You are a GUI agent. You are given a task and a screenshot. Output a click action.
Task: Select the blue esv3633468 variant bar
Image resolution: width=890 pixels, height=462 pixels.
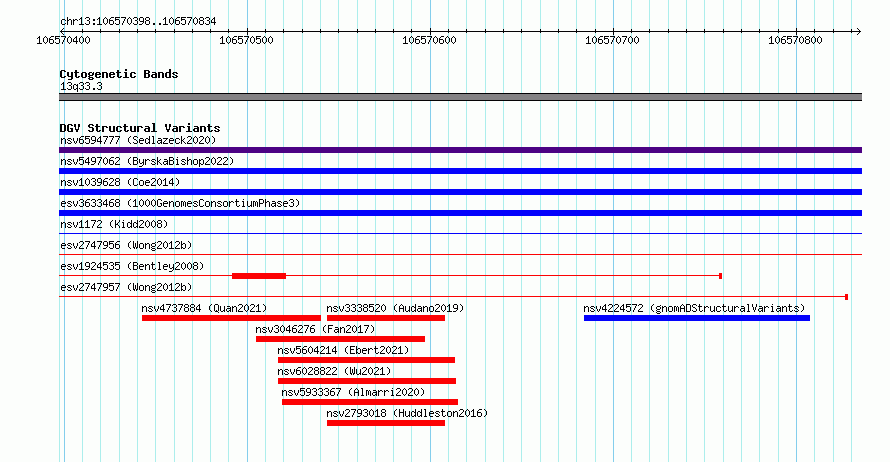[x=460, y=213]
